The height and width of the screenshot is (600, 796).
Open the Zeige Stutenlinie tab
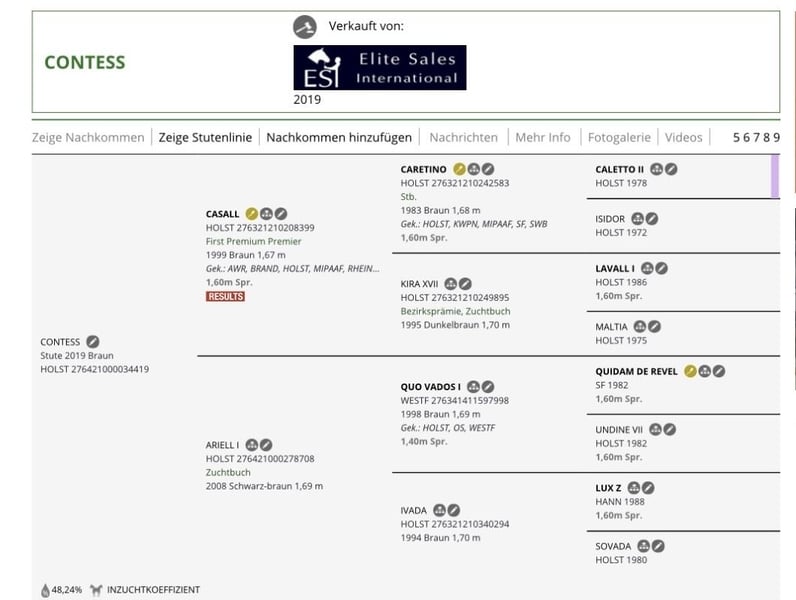coord(205,137)
